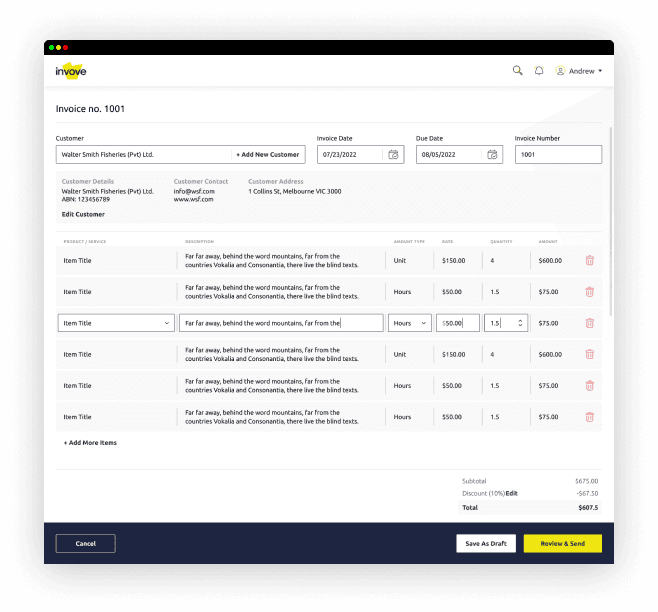Click the discount Edit link
658x612 pixels.
512,493
